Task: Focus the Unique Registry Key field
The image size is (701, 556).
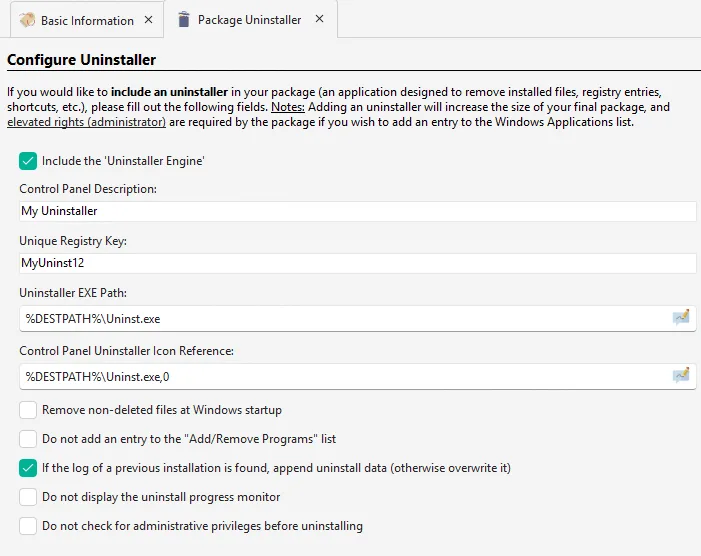Action: 358,263
